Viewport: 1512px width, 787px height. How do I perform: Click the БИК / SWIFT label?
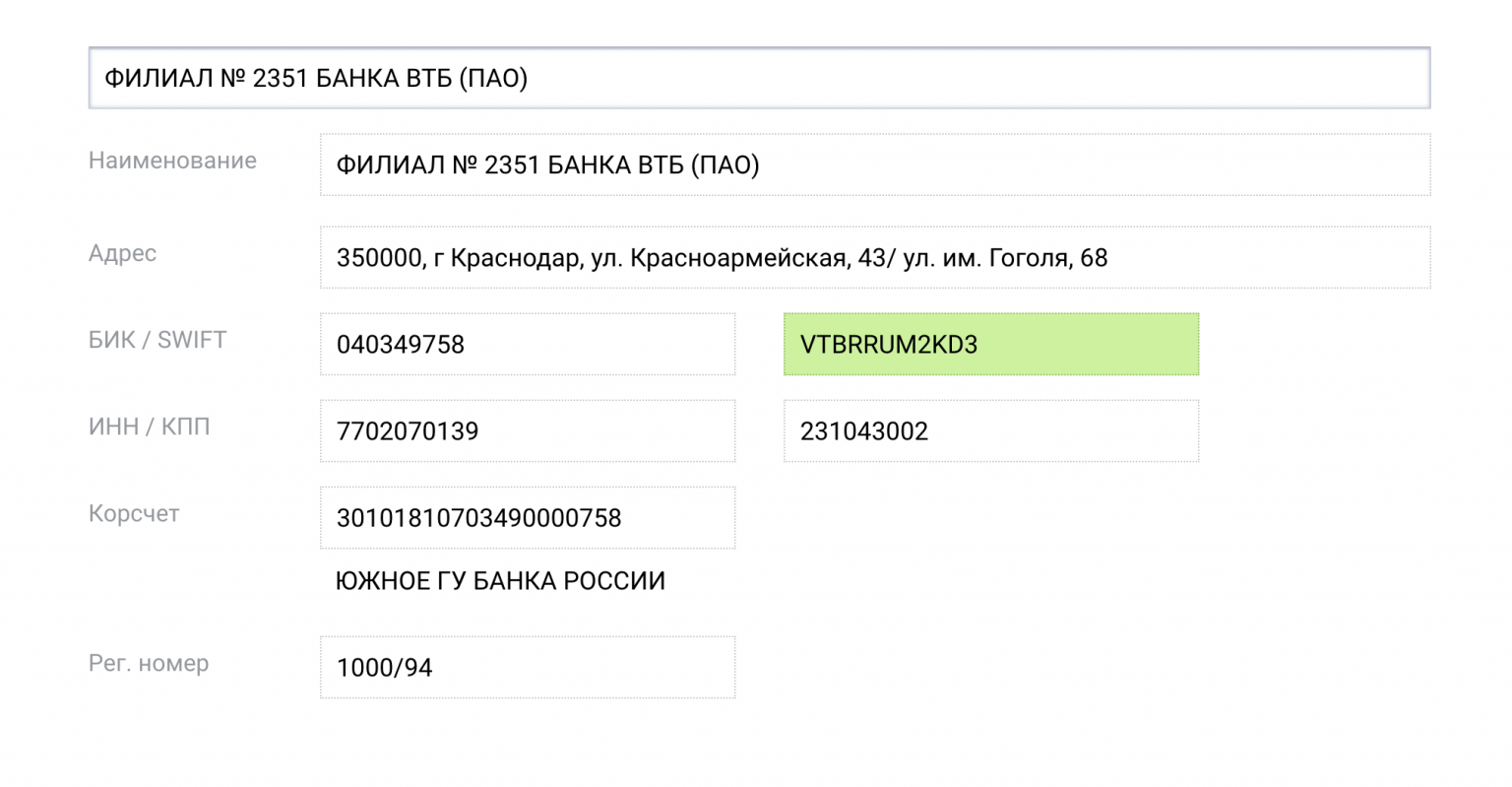[x=157, y=340]
